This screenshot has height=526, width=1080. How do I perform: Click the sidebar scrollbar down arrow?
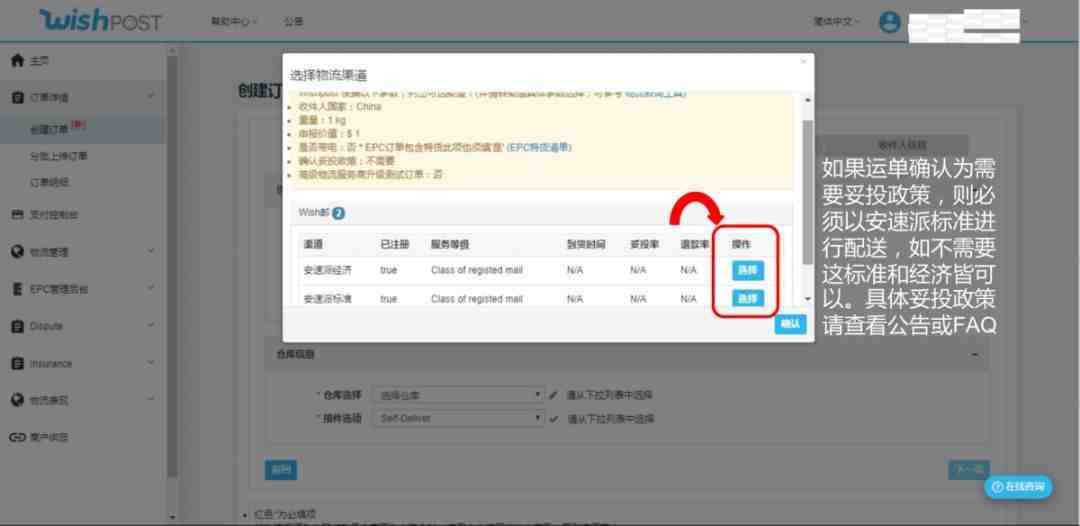click(x=172, y=516)
